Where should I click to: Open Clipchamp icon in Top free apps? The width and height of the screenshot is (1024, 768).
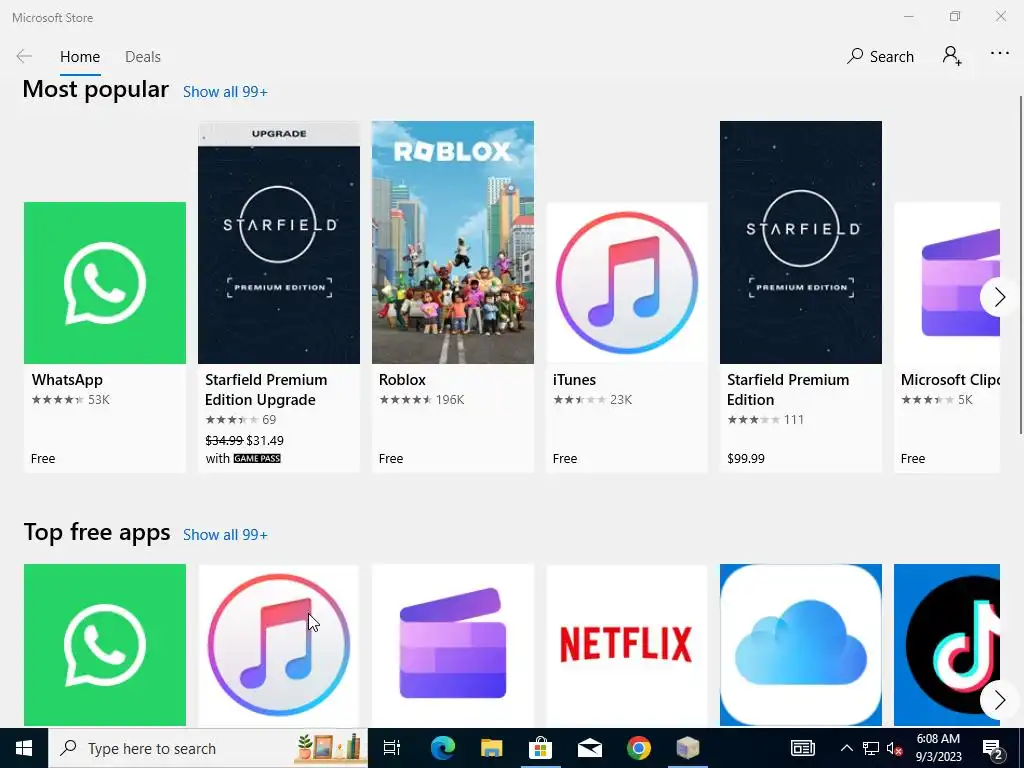click(453, 645)
